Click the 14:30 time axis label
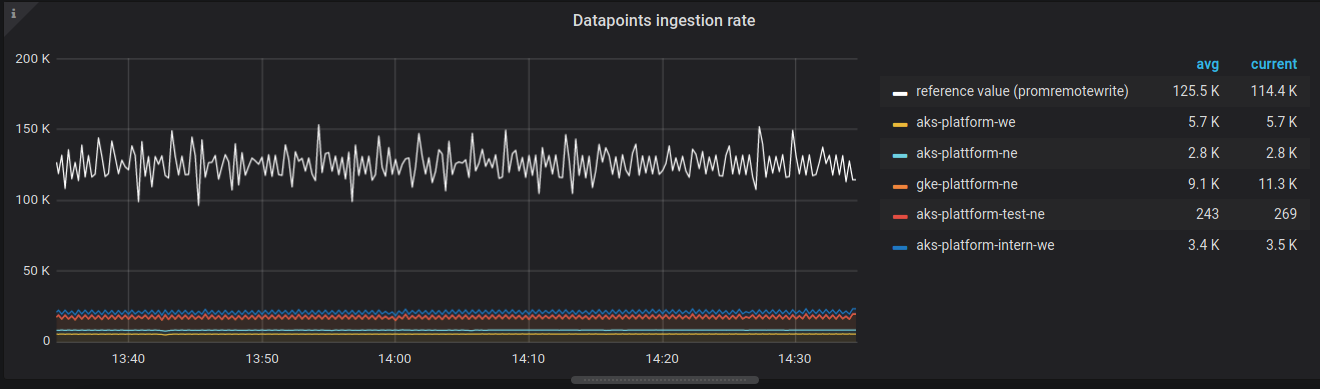This screenshot has height=389, width=1320. tap(794, 358)
